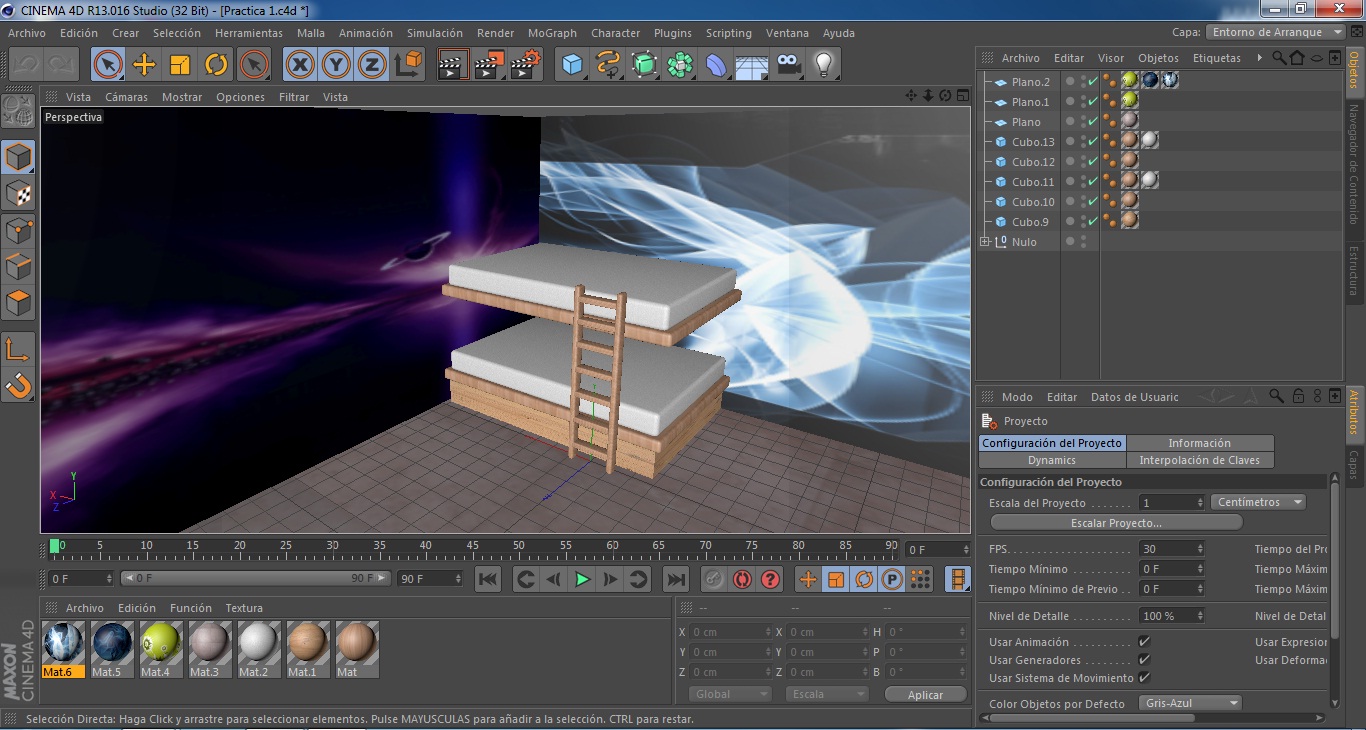
Task: Click the Aplicar coordinates button
Action: tap(924, 694)
